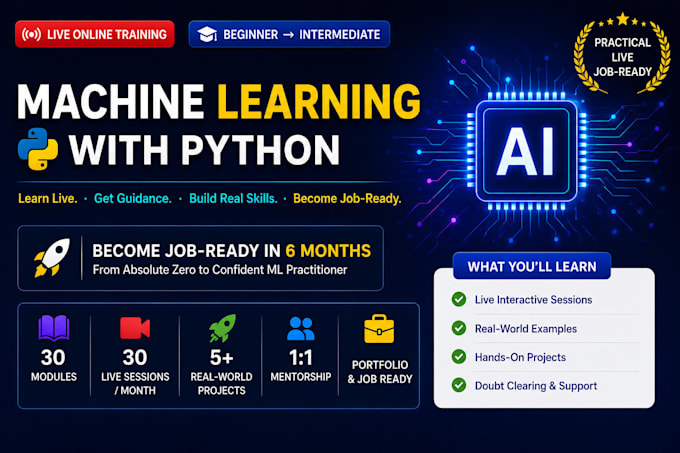The image size is (680, 453).
Task: Click "From Absolute Zero to Confident ML Practitioner"
Action: click(x=220, y=270)
